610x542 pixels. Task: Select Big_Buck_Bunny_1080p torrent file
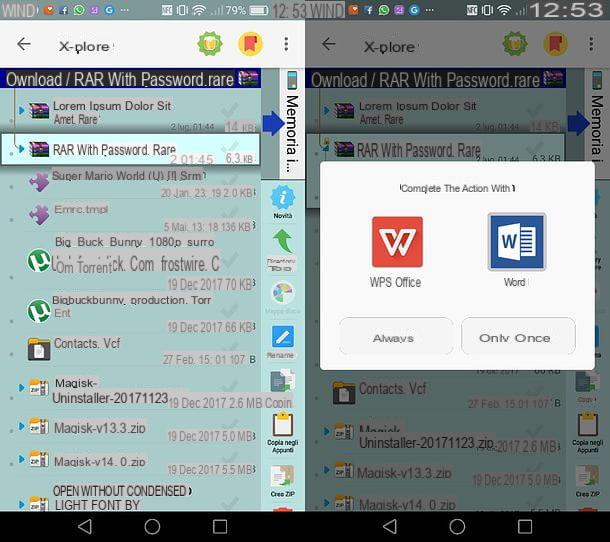coord(130,263)
